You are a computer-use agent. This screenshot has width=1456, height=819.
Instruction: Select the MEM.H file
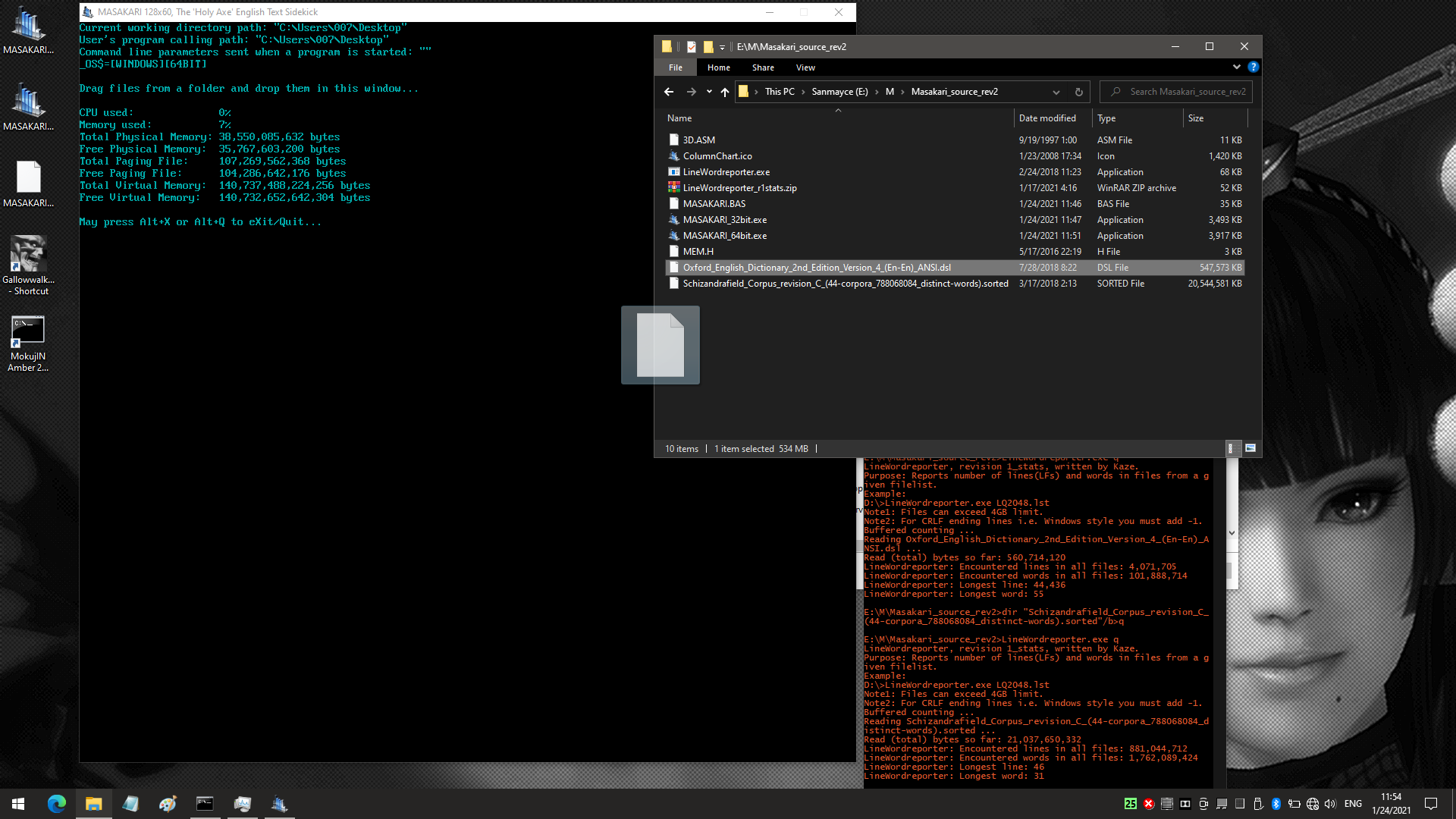coord(955,252)
